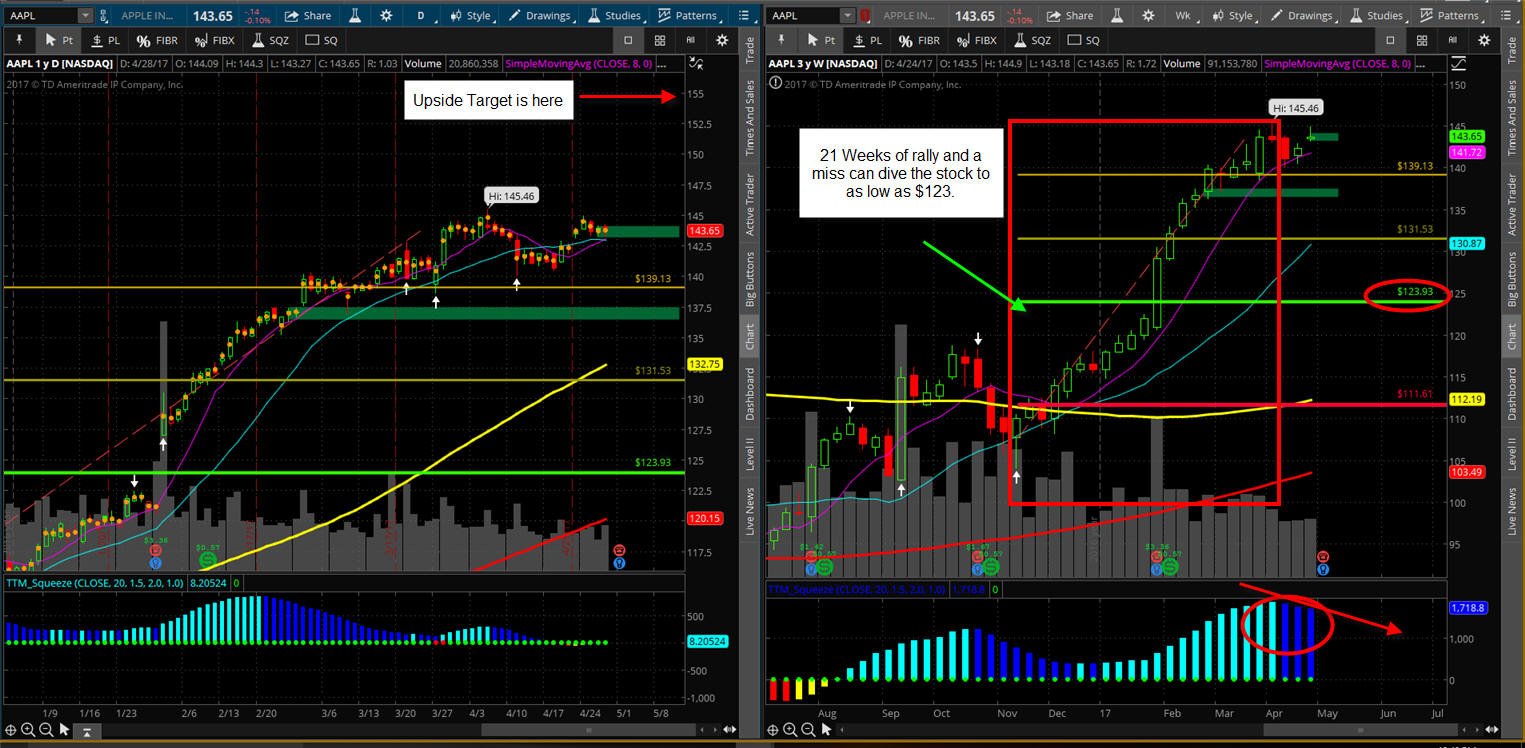The width and height of the screenshot is (1525, 748).
Task: Open grid settings gear in left drawing toolbar
Action: coord(722,40)
